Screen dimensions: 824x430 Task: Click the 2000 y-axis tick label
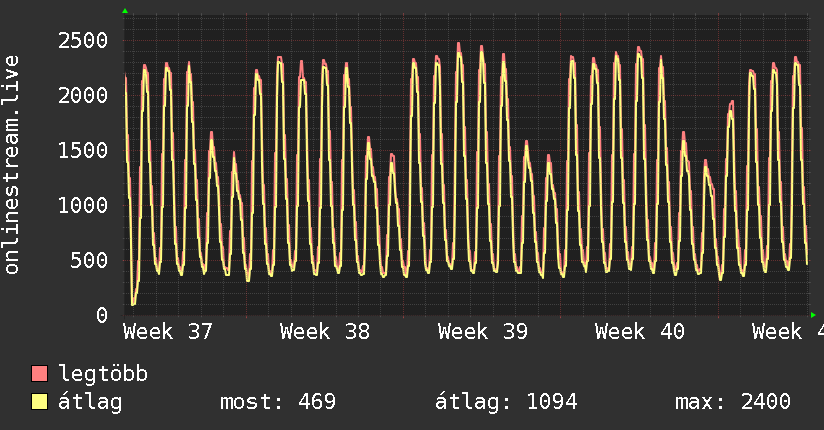click(x=83, y=95)
